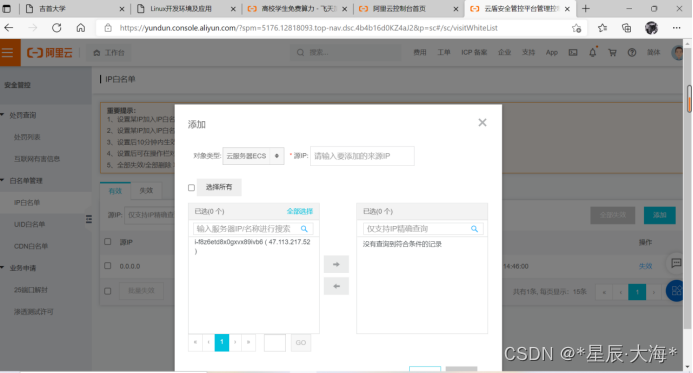Go to next page in dialog pager
The width and height of the screenshot is (693, 373).
(235, 343)
